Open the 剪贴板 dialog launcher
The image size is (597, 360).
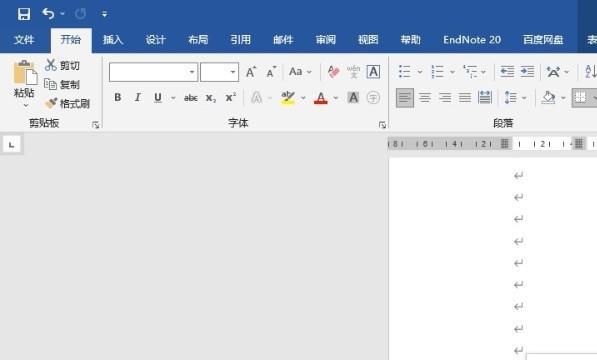pyautogui.click(x=96, y=124)
